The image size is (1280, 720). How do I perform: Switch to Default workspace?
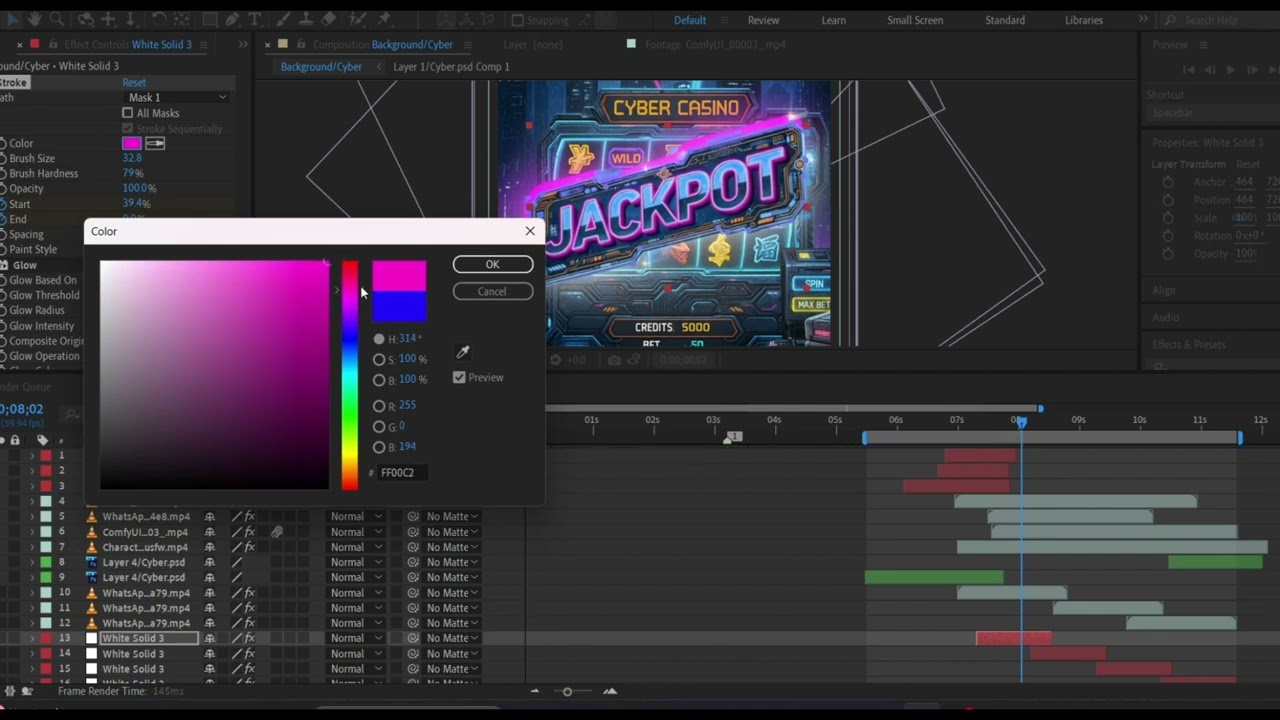click(x=689, y=20)
